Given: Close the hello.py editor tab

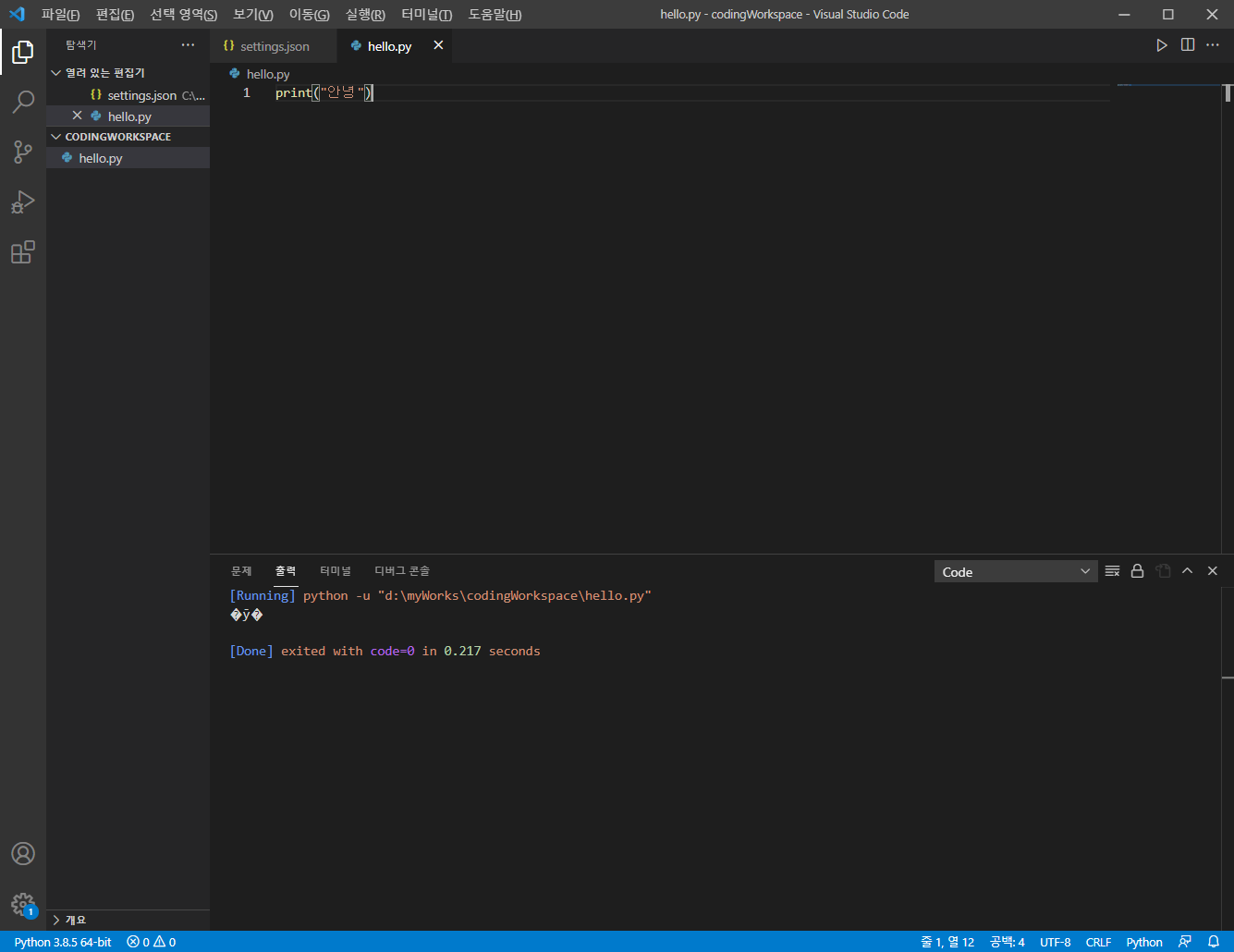Looking at the screenshot, I should click(438, 45).
